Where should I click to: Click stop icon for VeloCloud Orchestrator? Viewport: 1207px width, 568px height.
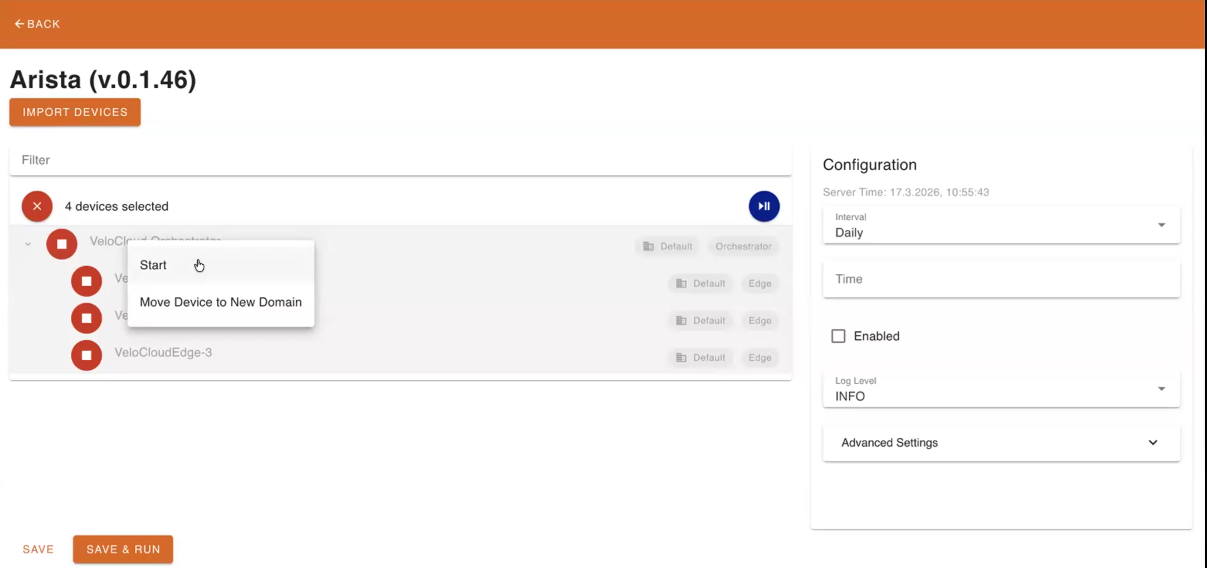coord(62,244)
